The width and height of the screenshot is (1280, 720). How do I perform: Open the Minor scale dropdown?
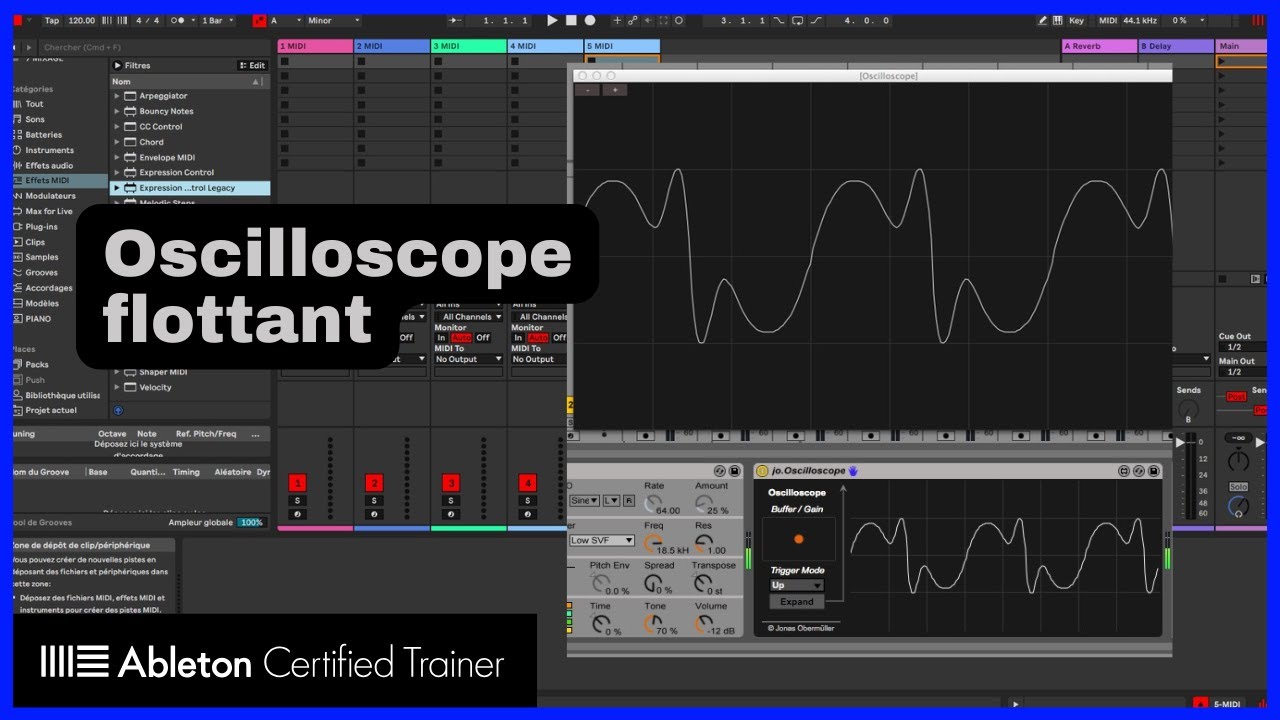click(332, 20)
